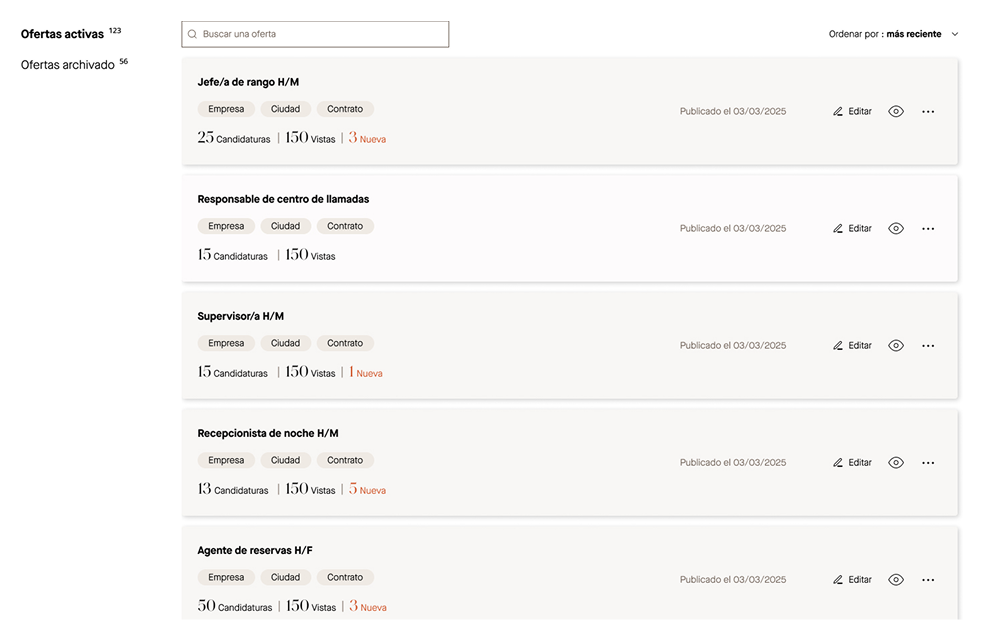The width and height of the screenshot is (985, 634).
Task: Open the Recepcionista de noche H/M offer title
Action: [x=268, y=434]
